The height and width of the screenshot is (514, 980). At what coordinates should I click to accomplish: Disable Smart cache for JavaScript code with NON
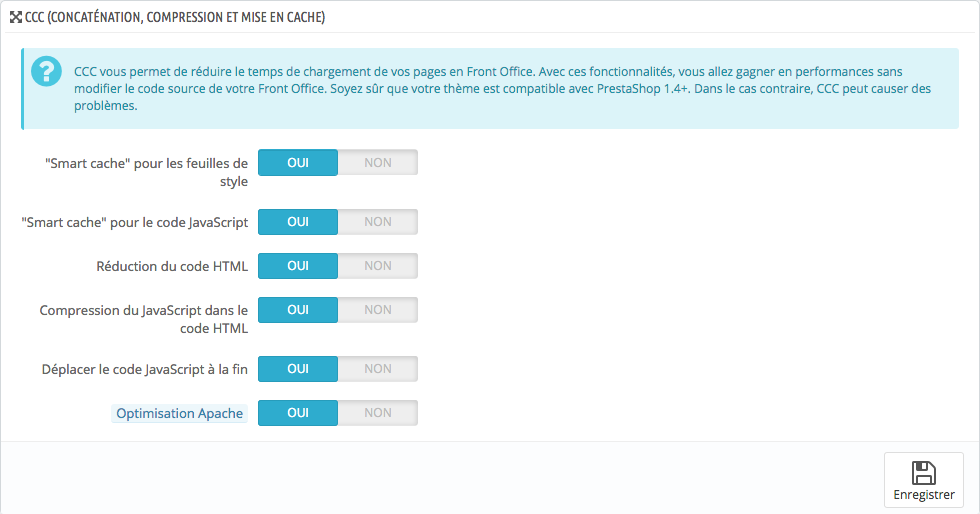[378, 222]
